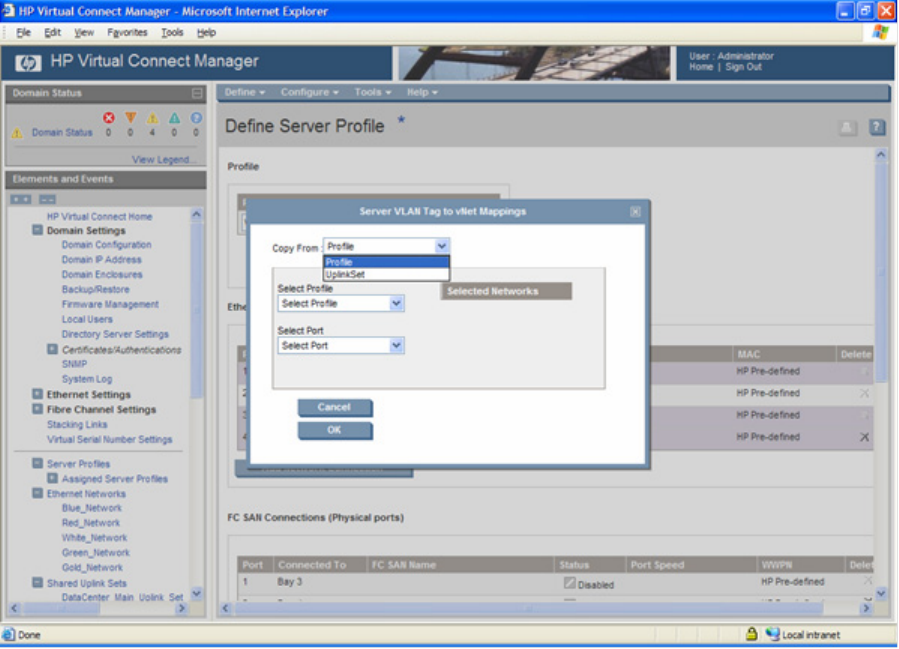This screenshot has width=899, height=649.
Task: Collapse all tree items with -- button
Action: [x=47, y=199]
